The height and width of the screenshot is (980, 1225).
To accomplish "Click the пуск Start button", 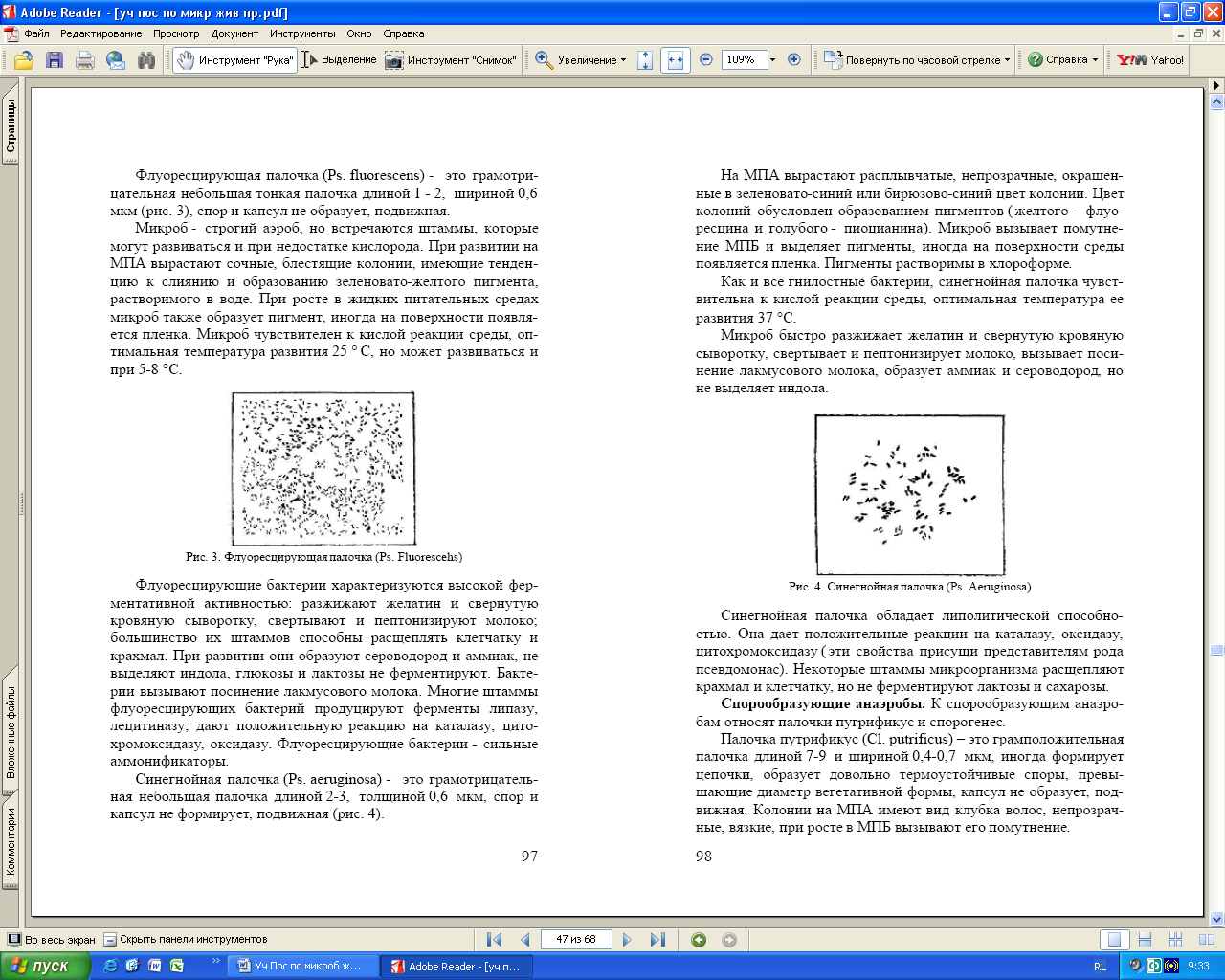I will pos(45,966).
